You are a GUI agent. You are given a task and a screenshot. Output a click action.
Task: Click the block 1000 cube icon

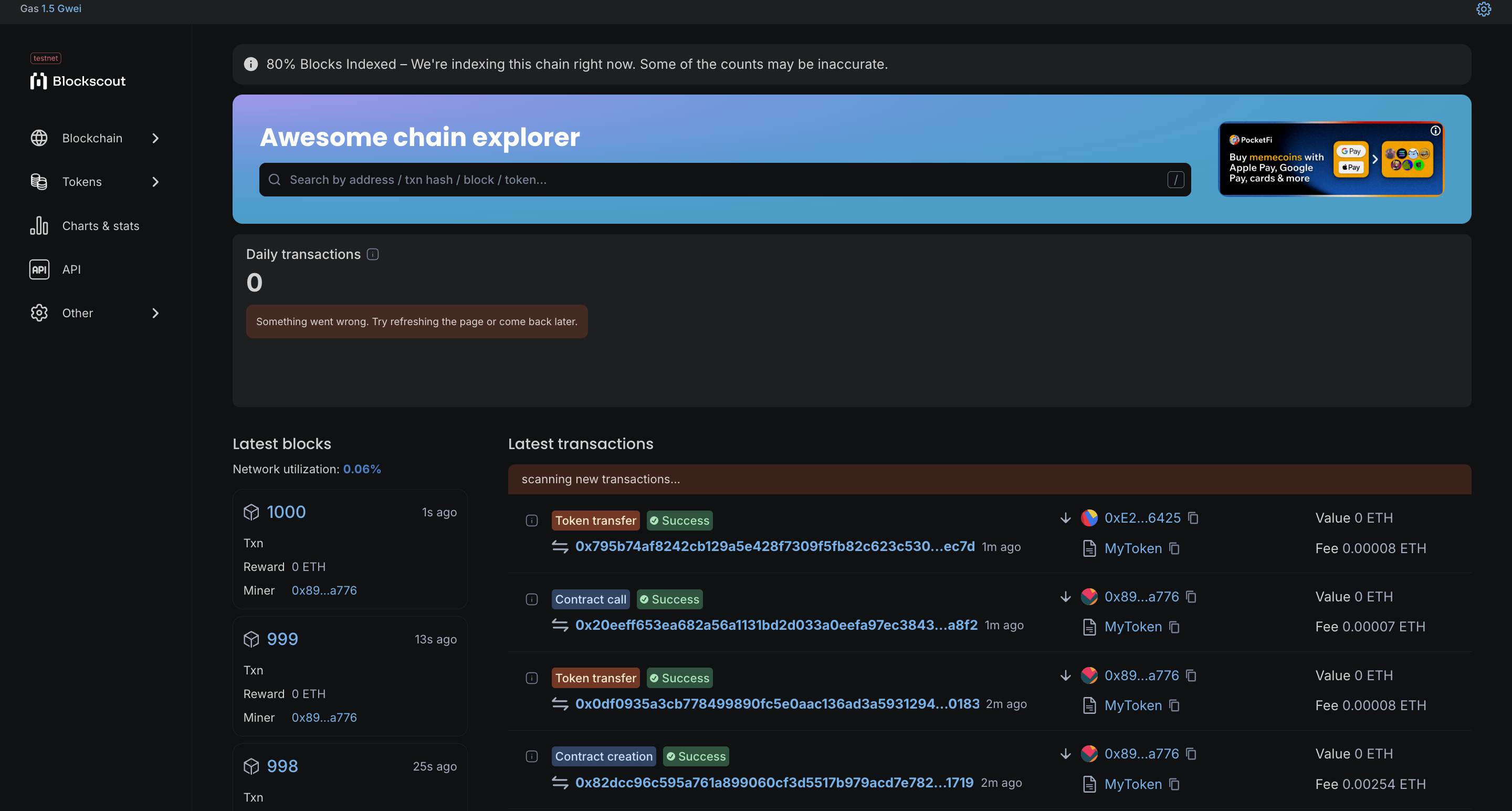pyautogui.click(x=251, y=512)
